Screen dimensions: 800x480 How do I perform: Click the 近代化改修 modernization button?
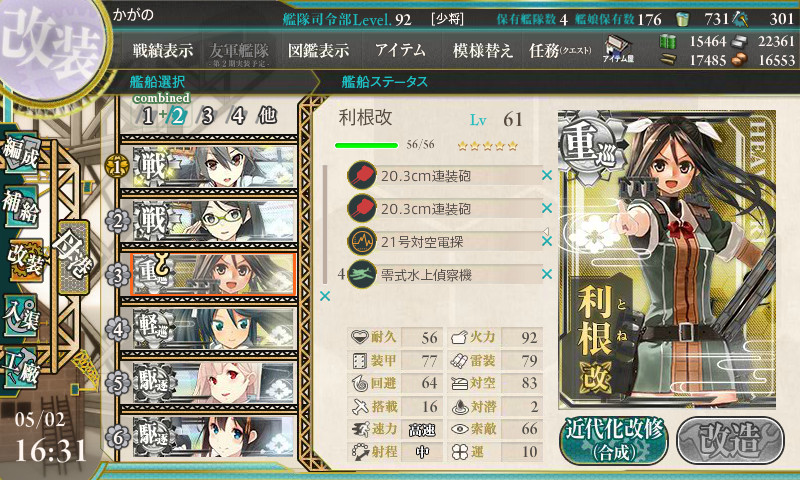614,440
